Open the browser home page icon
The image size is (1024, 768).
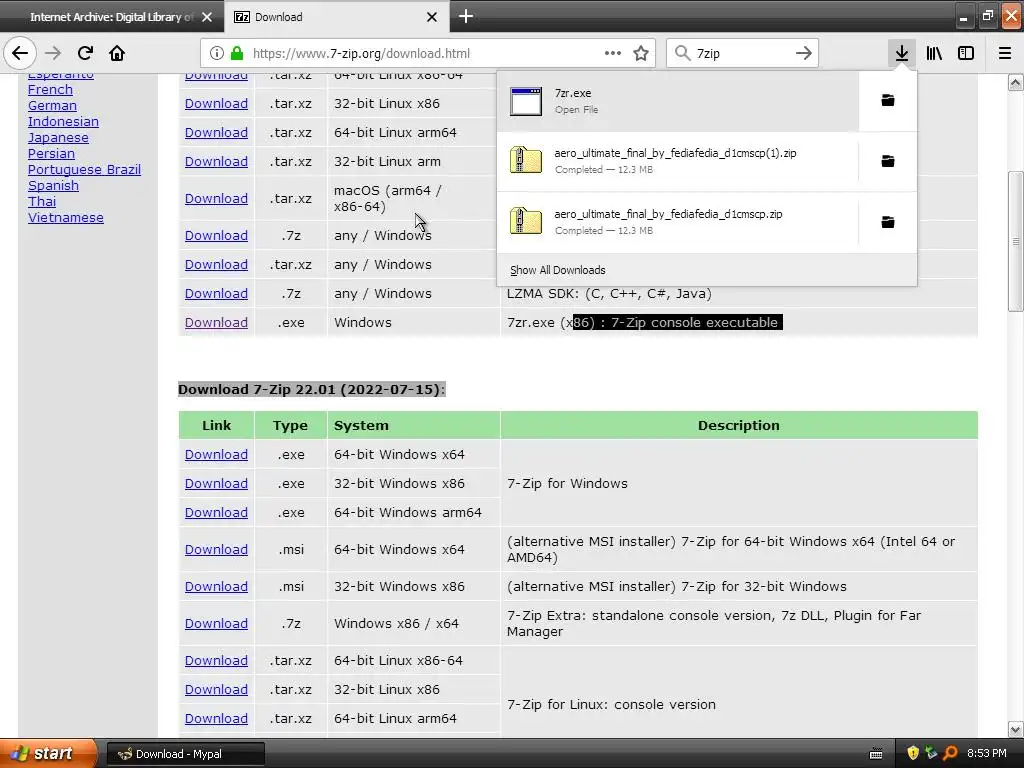pyautogui.click(x=117, y=53)
